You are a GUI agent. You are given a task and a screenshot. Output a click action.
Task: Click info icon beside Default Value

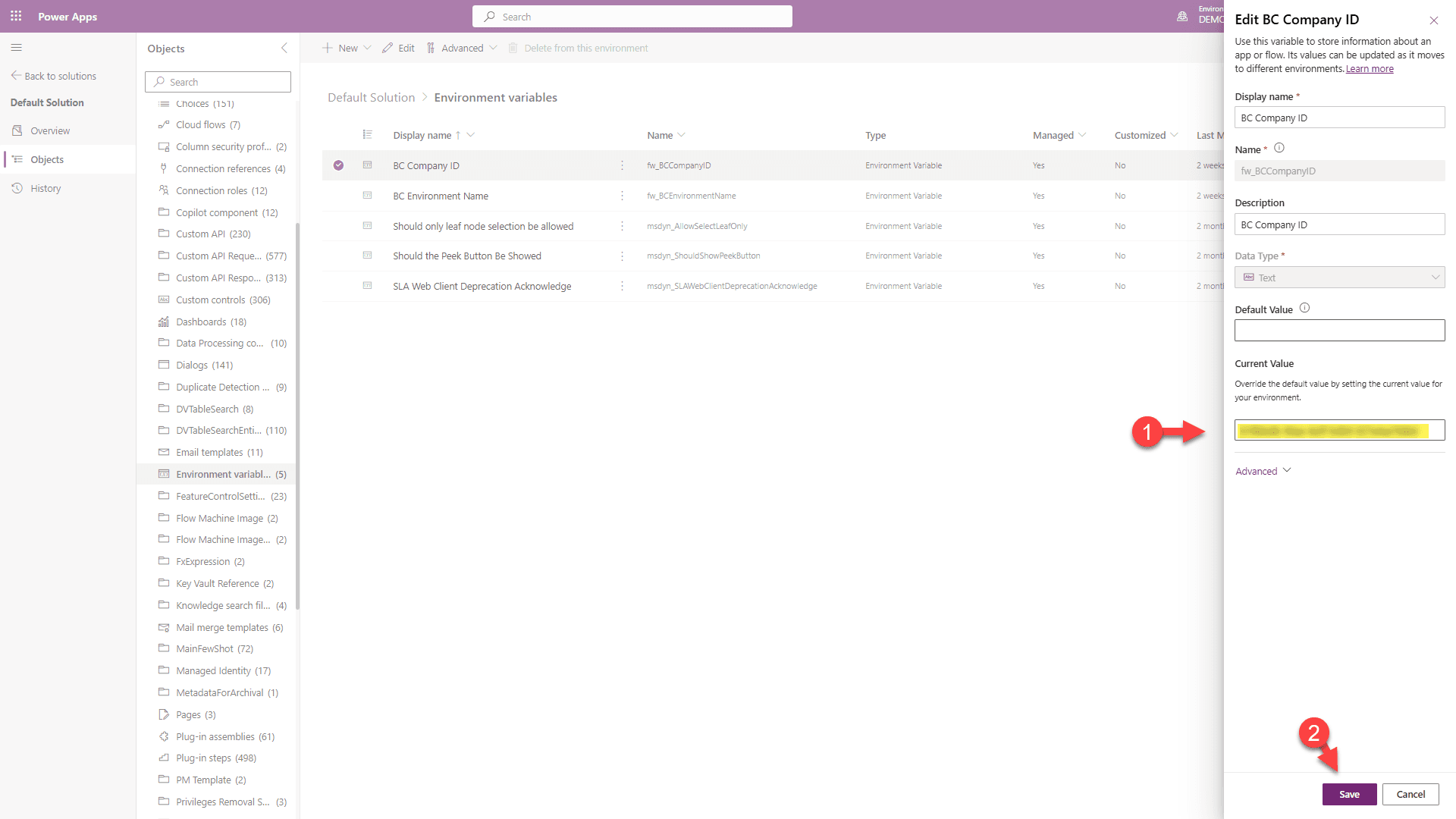(x=1304, y=308)
